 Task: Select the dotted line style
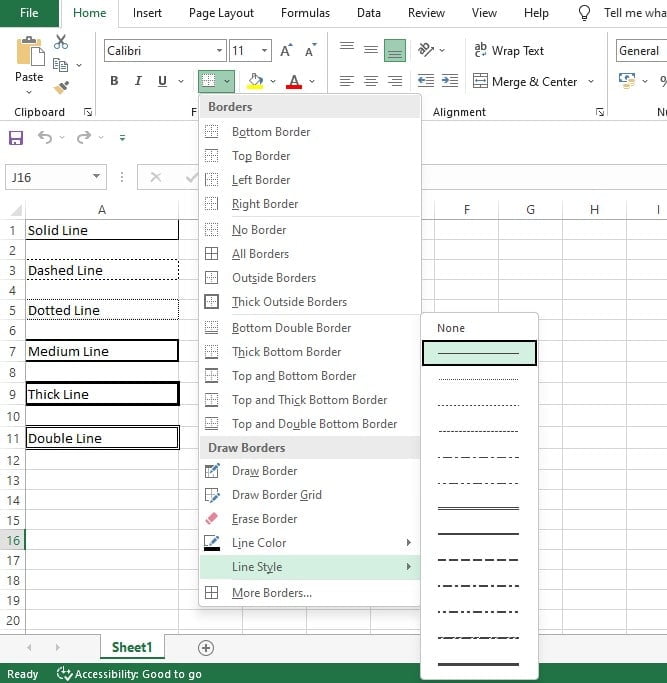click(479, 379)
